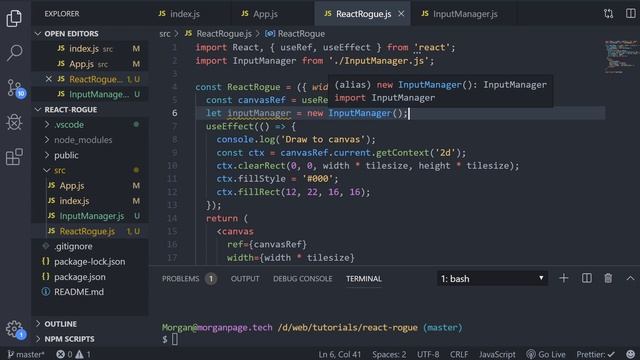The height and width of the screenshot is (360, 640).
Task: Open Source Control view with 10 changes
Action: click(15, 88)
